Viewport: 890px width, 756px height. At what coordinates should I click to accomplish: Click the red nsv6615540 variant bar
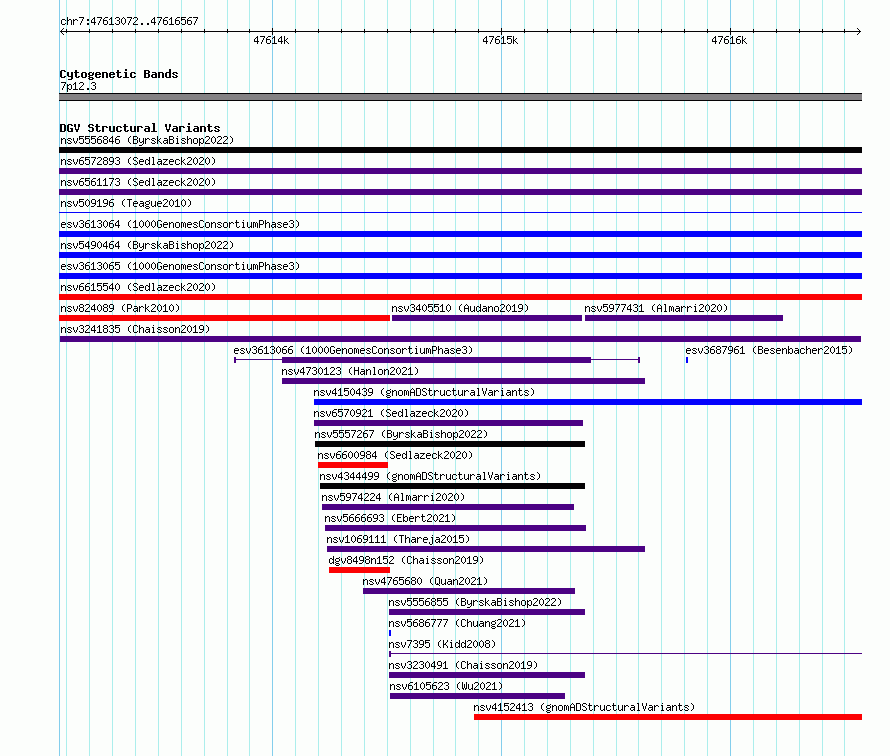(460, 297)
